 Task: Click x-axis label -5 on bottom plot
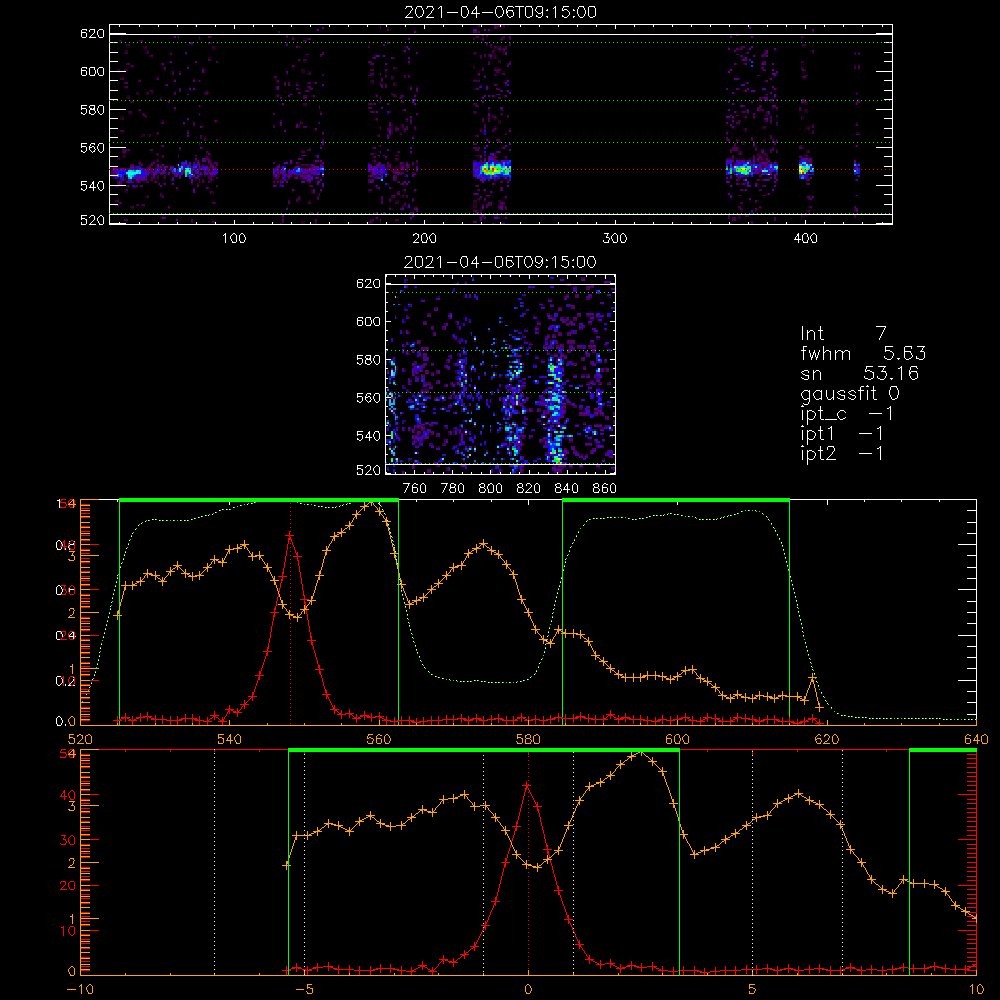[304, 990]
